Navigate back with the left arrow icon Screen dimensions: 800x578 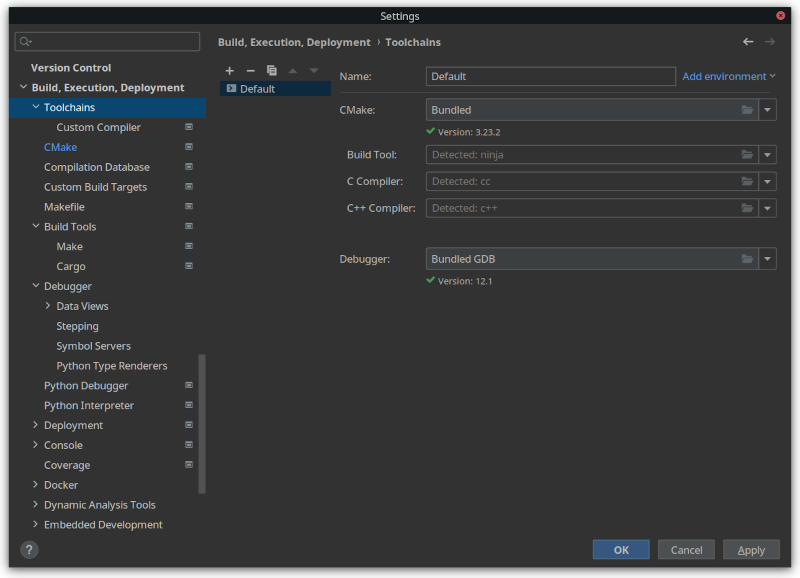(748, 42)
